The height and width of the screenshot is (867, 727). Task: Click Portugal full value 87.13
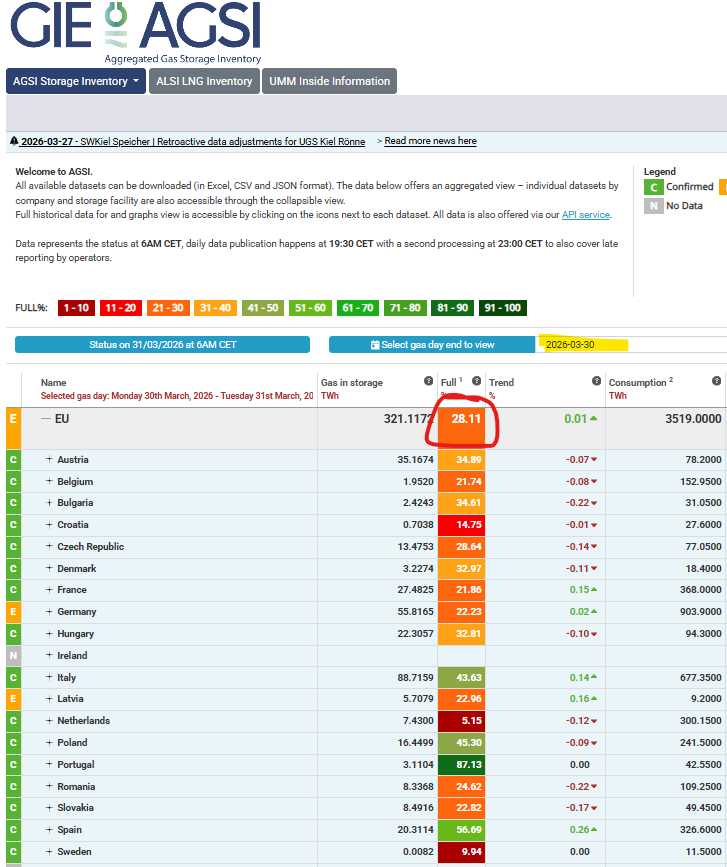(462, 765)
